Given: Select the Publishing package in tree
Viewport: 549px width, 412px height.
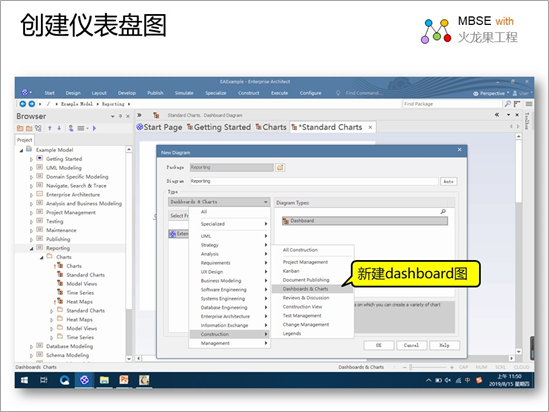Looking at the screenshot, I should tap(58, 239).
